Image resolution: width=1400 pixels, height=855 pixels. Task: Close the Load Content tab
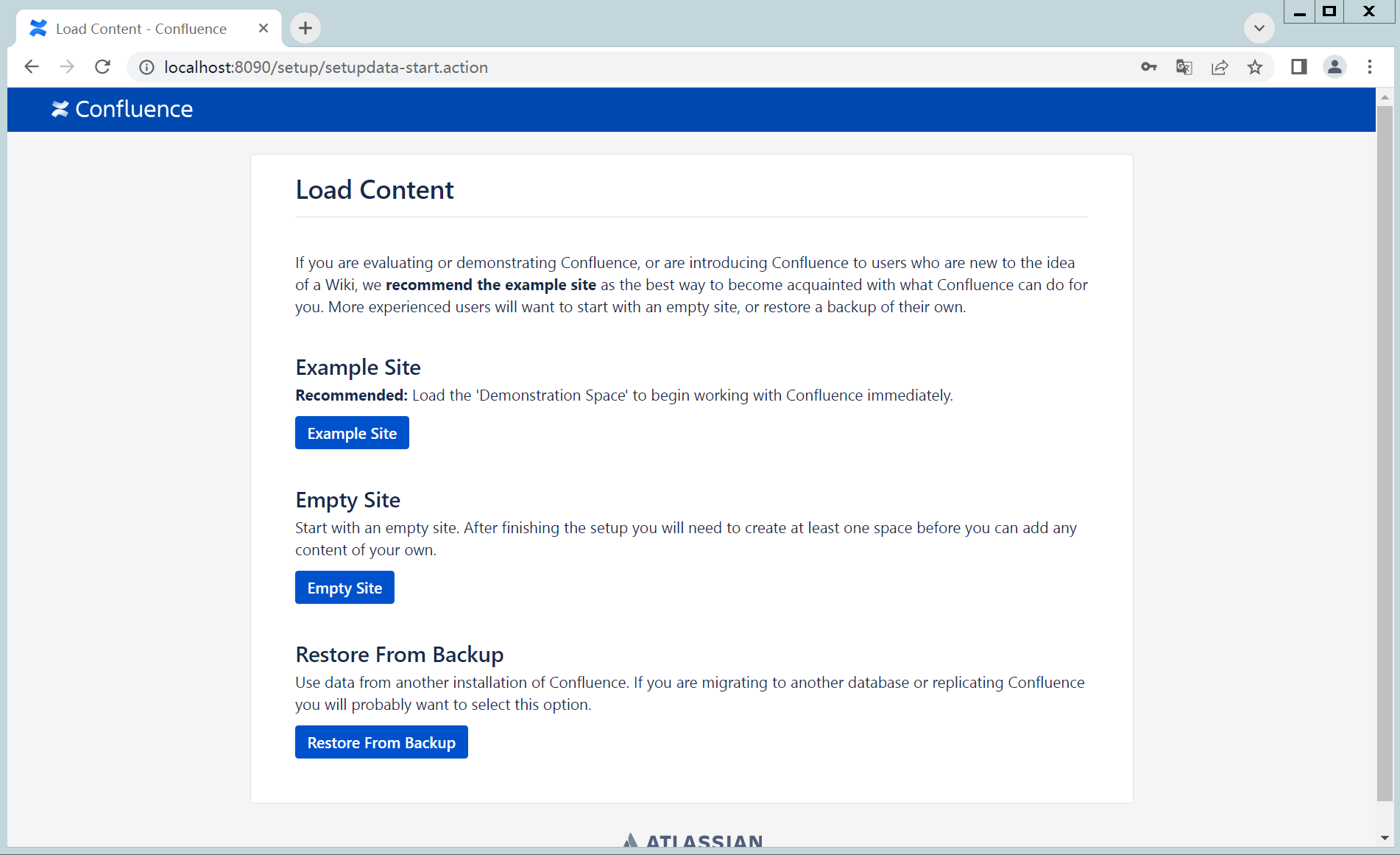(264, 28)
